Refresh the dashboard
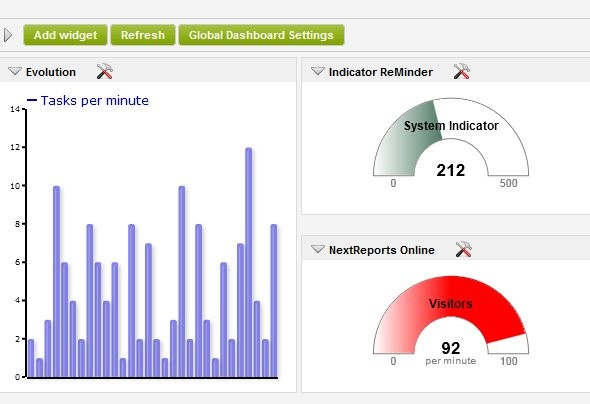 point(143,35)
